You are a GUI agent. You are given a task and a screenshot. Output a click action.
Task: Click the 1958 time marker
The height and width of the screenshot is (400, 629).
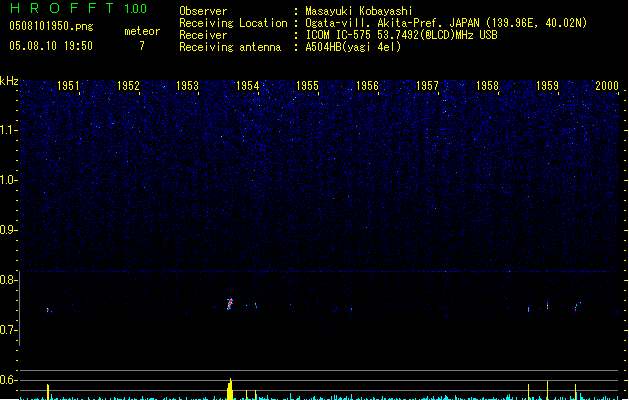click(x=487, y=86)
